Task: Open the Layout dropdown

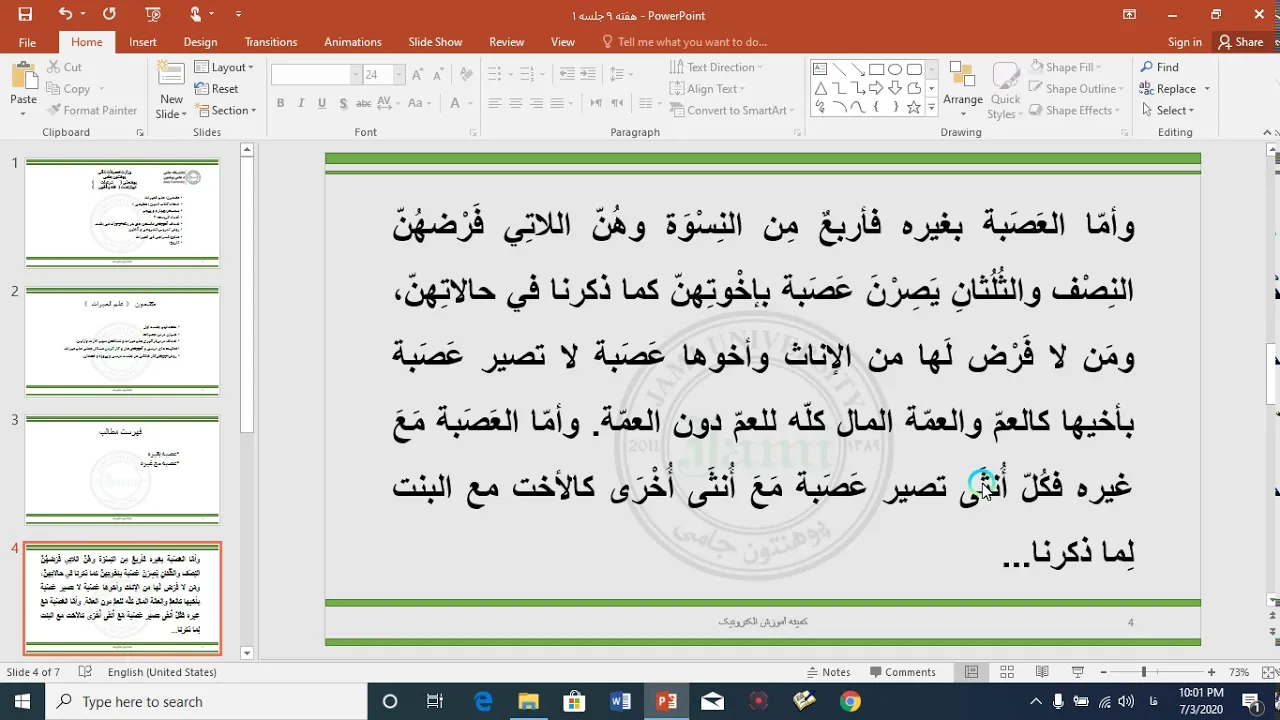Action: (x=225, y=67)
